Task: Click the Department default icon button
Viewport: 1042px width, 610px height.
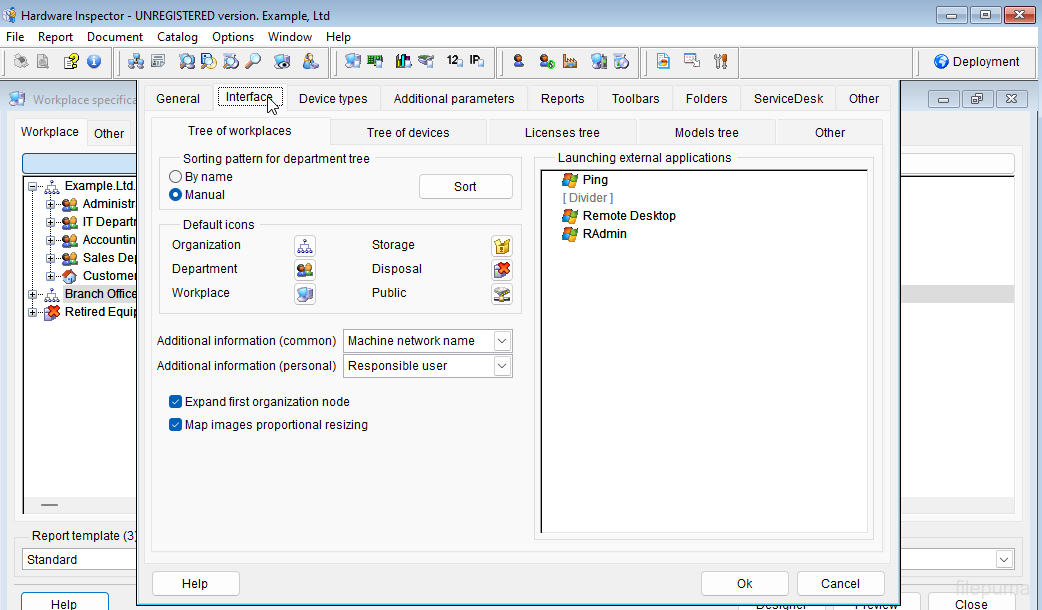Action: tap(305, 269)
